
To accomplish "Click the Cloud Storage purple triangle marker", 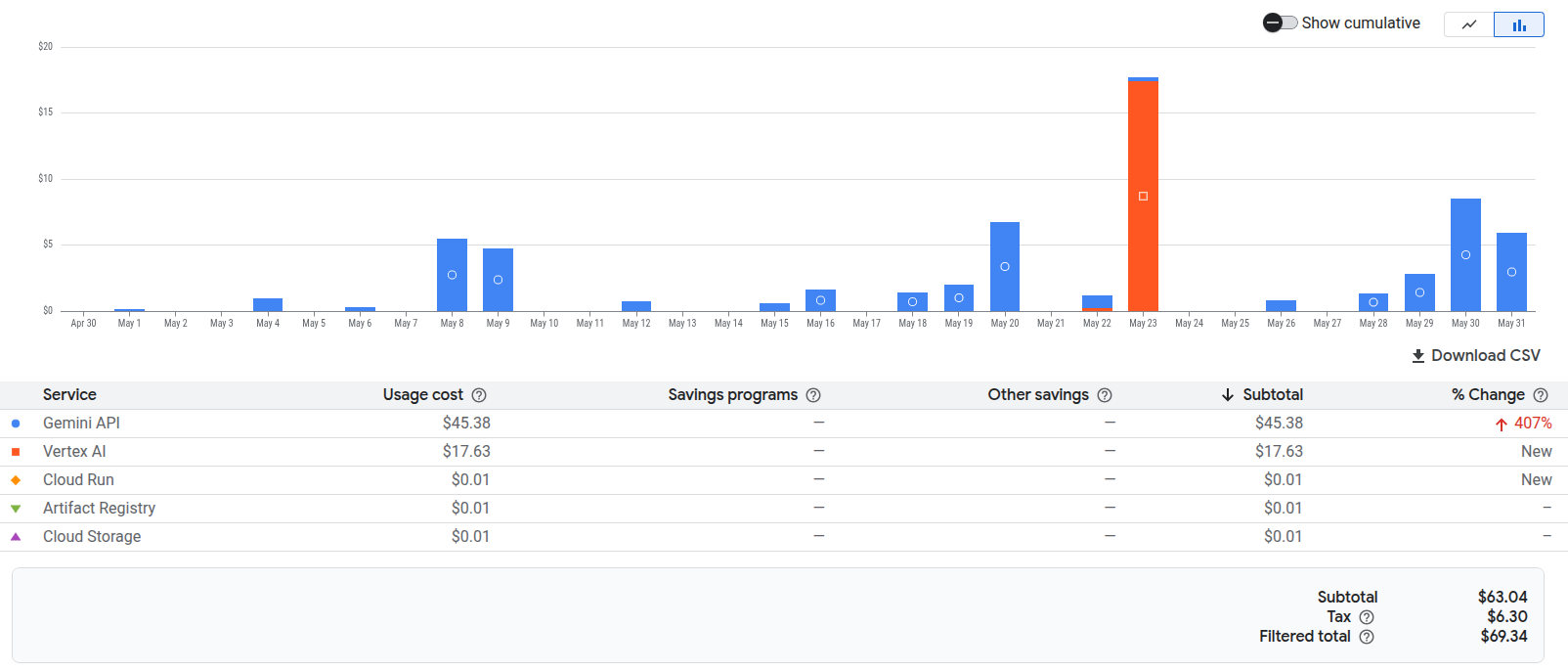I will [16, 537].
